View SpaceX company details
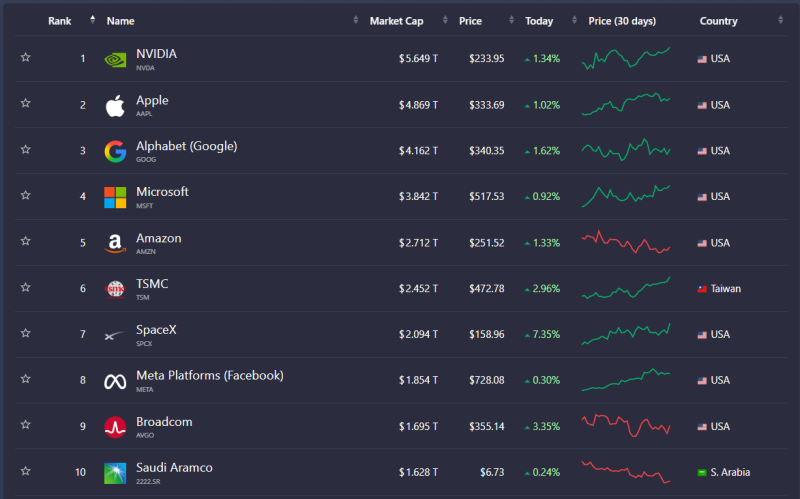This screenshot has height=499, width=800. pyautogui.click(x=156, y=330)
